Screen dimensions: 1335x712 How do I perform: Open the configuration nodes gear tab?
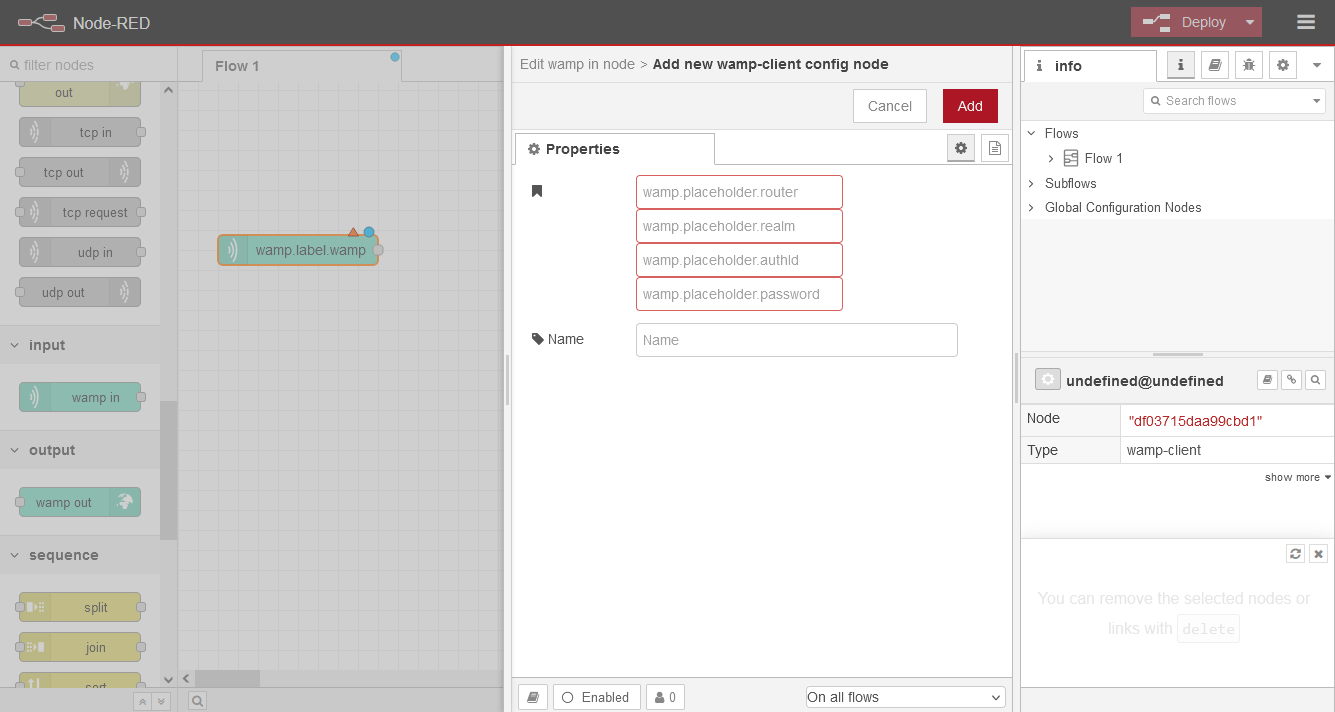point(1282,65)
